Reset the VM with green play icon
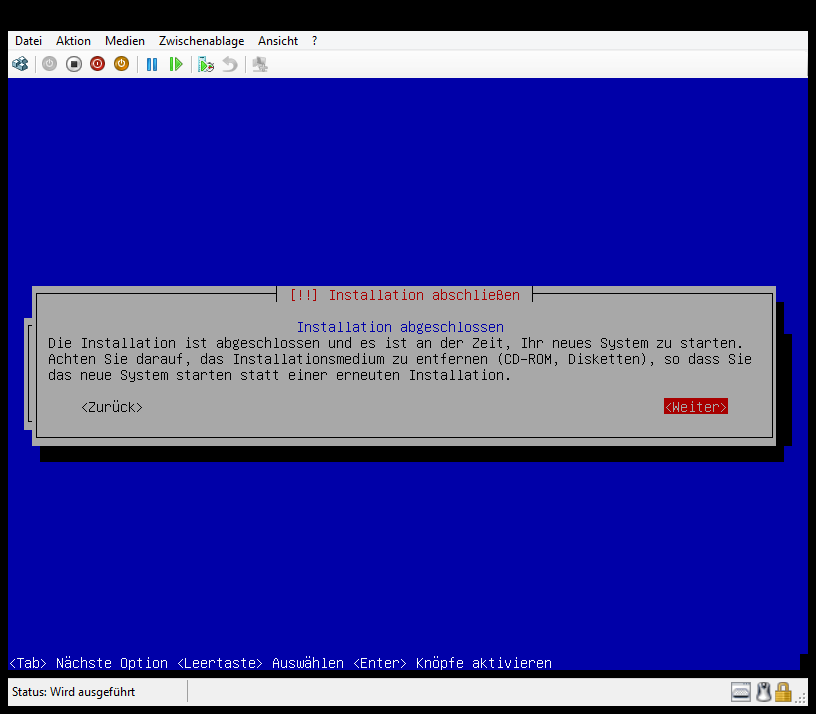 click(176, 64)
